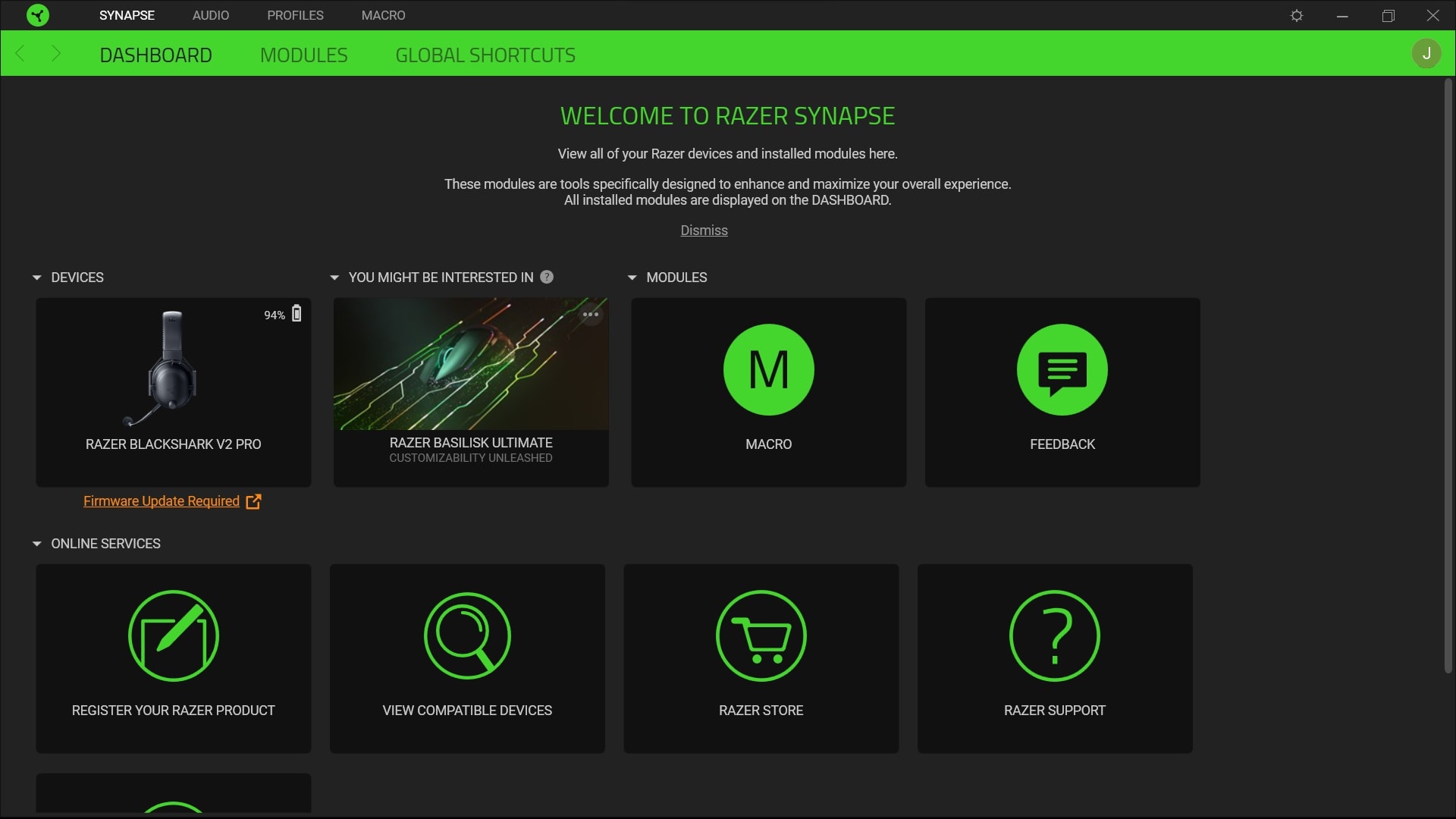The image size is (1456, 819).
Task: Click the 94% battery percentage text
Action: tap(275, 315)
